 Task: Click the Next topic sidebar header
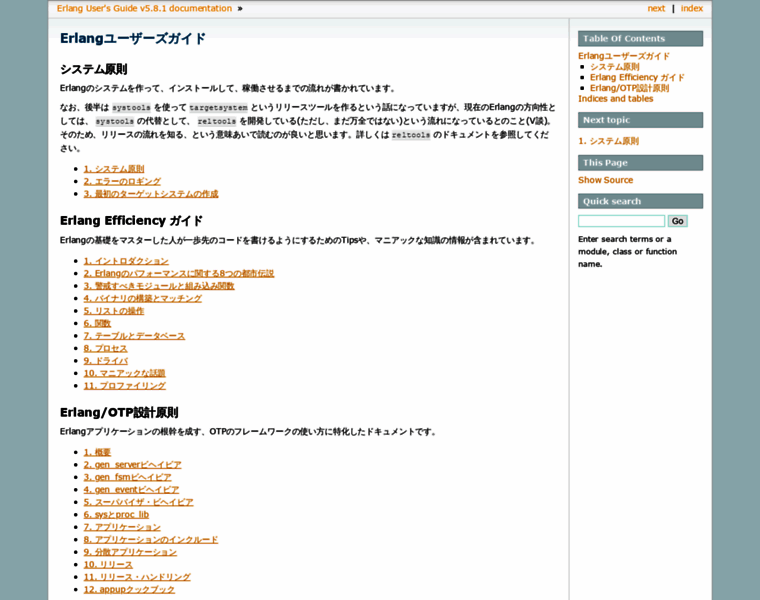(x=640, y=120)
